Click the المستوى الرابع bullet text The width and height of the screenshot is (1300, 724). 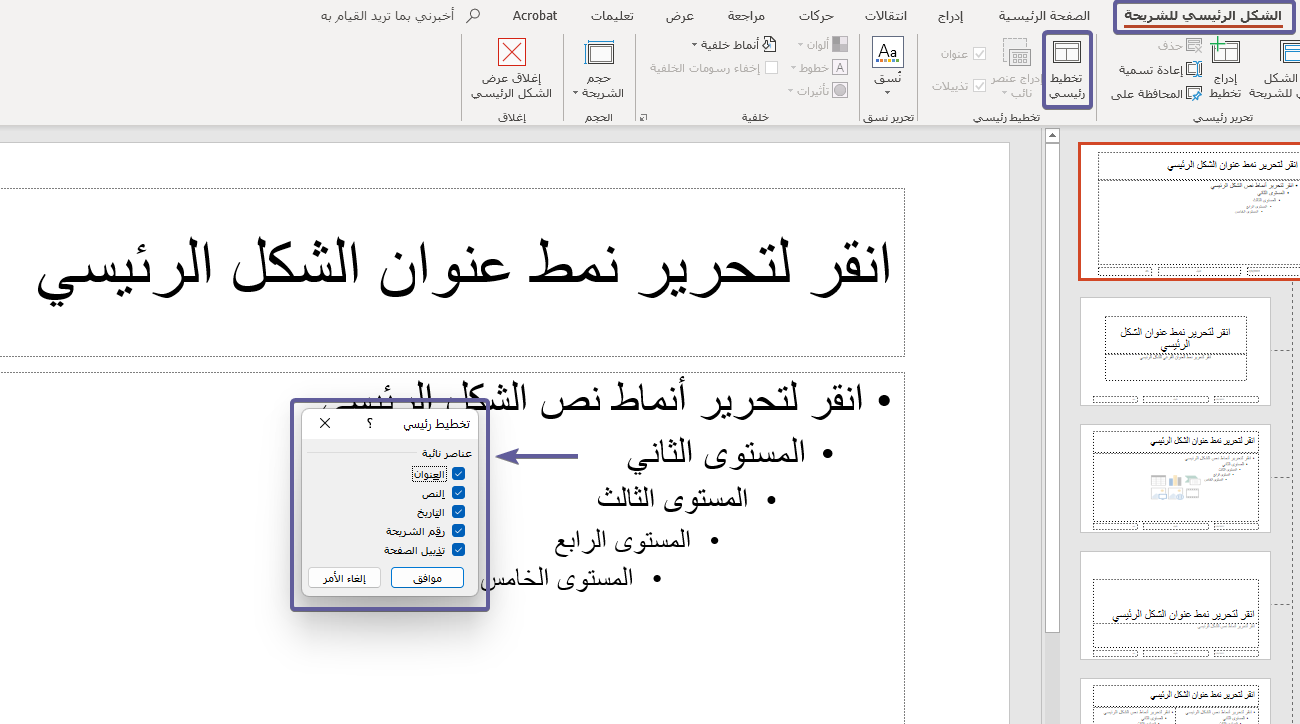[623, 541]
